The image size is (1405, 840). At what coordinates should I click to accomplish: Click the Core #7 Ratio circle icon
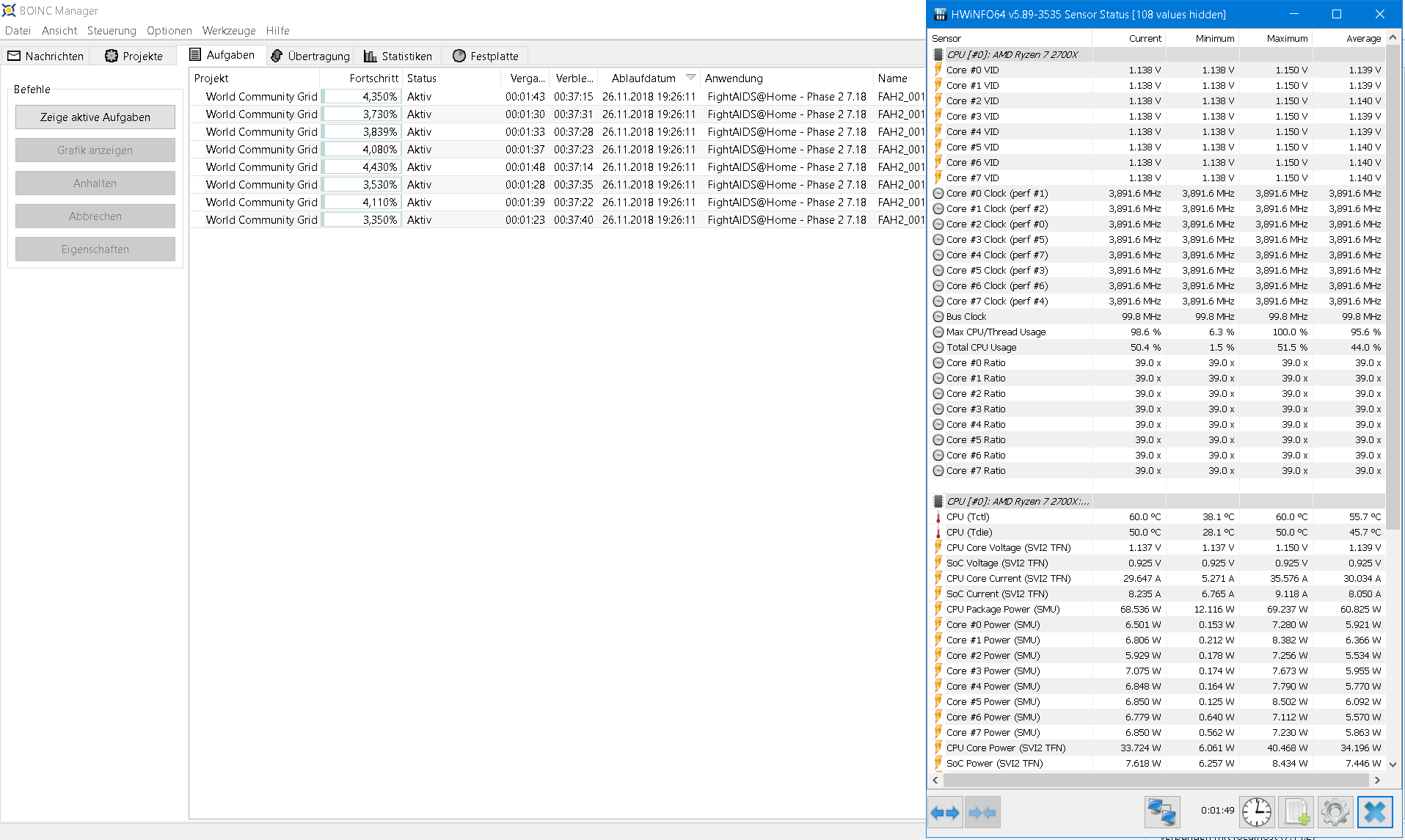[x=938, y=470]
